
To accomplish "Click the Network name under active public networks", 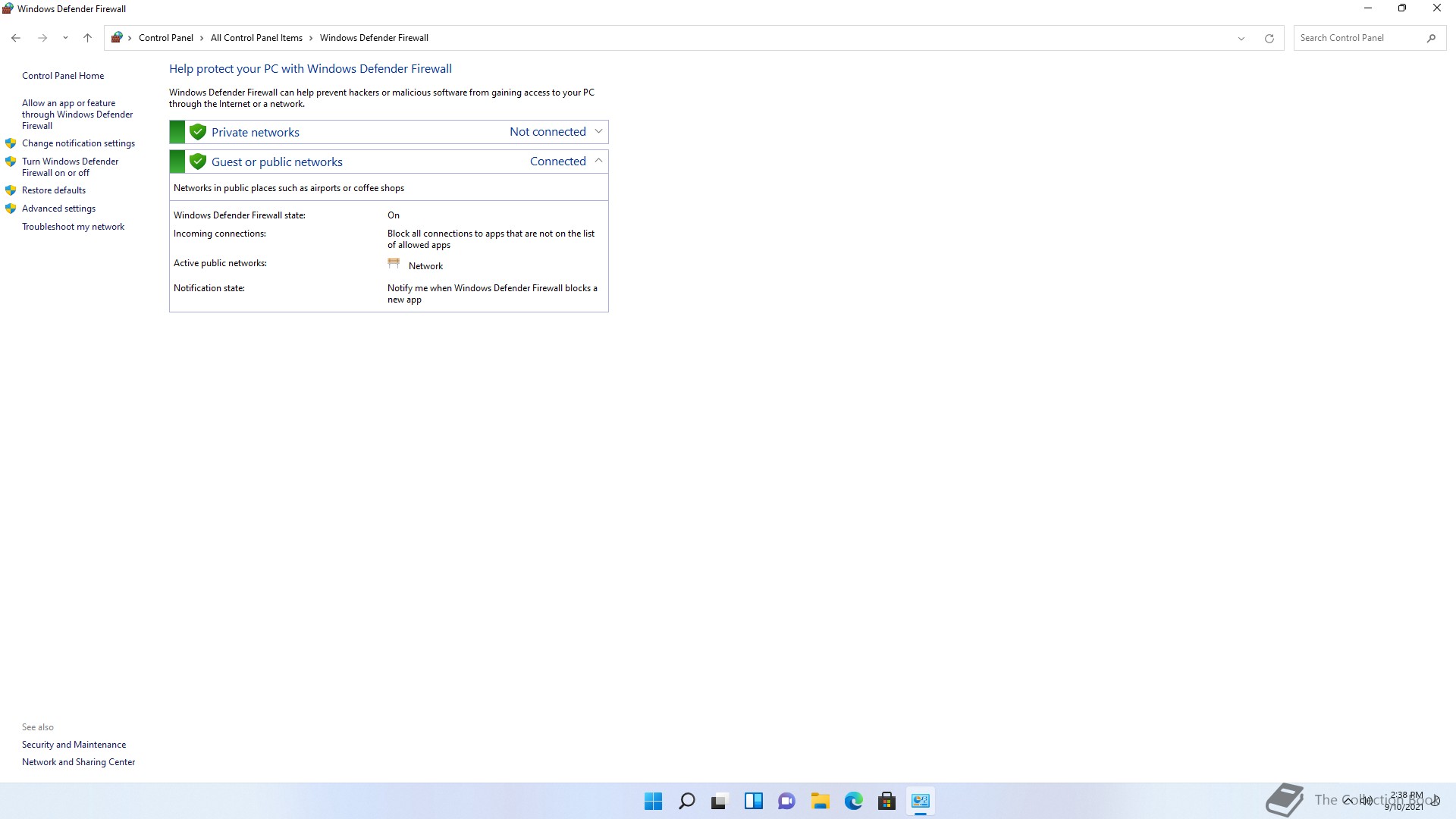I will [x=425, y=266].
